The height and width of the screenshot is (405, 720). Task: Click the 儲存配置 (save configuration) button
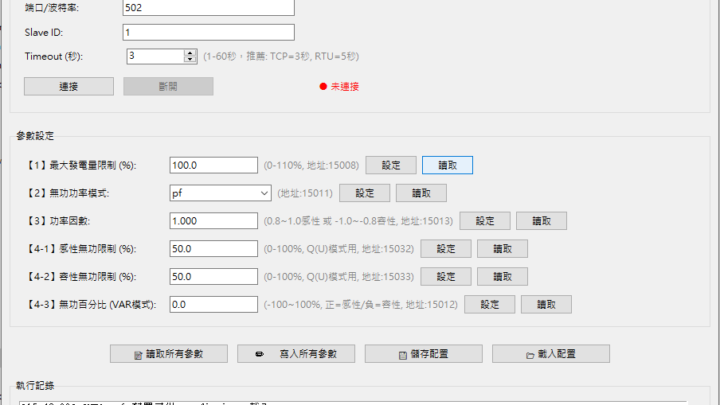[x=424, y=354]
